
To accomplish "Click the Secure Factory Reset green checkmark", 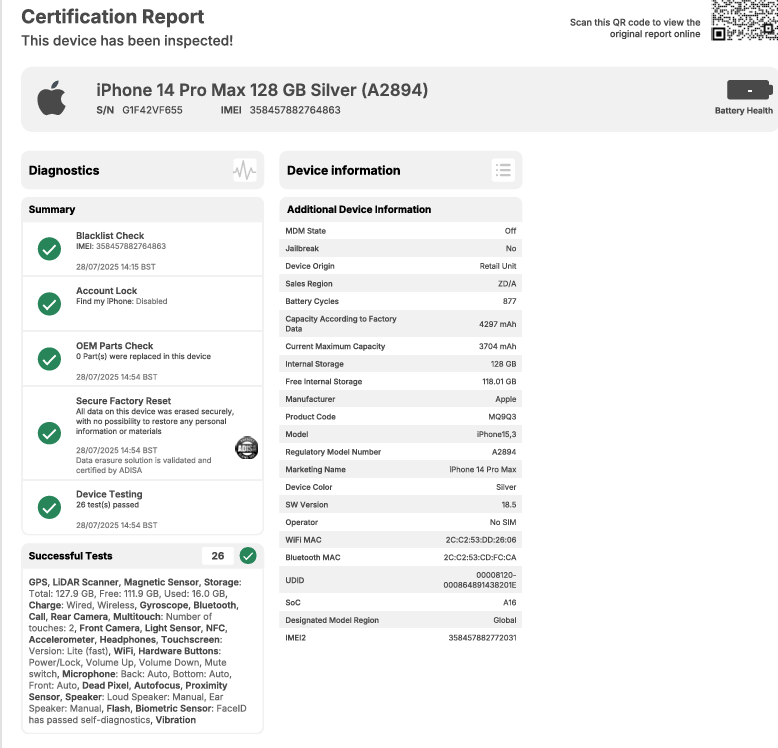I will (49, 432).
